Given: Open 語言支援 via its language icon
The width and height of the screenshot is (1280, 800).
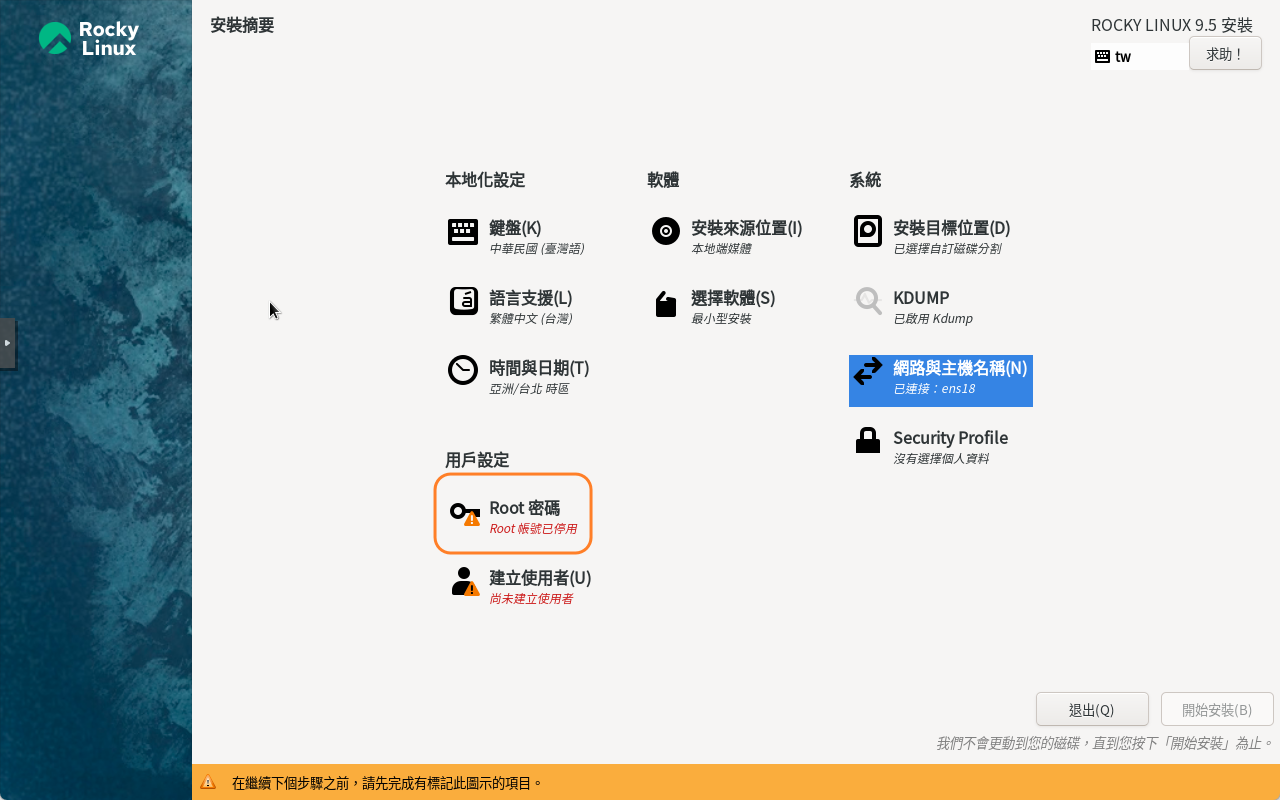Looking at the screenshot, I should point(462,301).
